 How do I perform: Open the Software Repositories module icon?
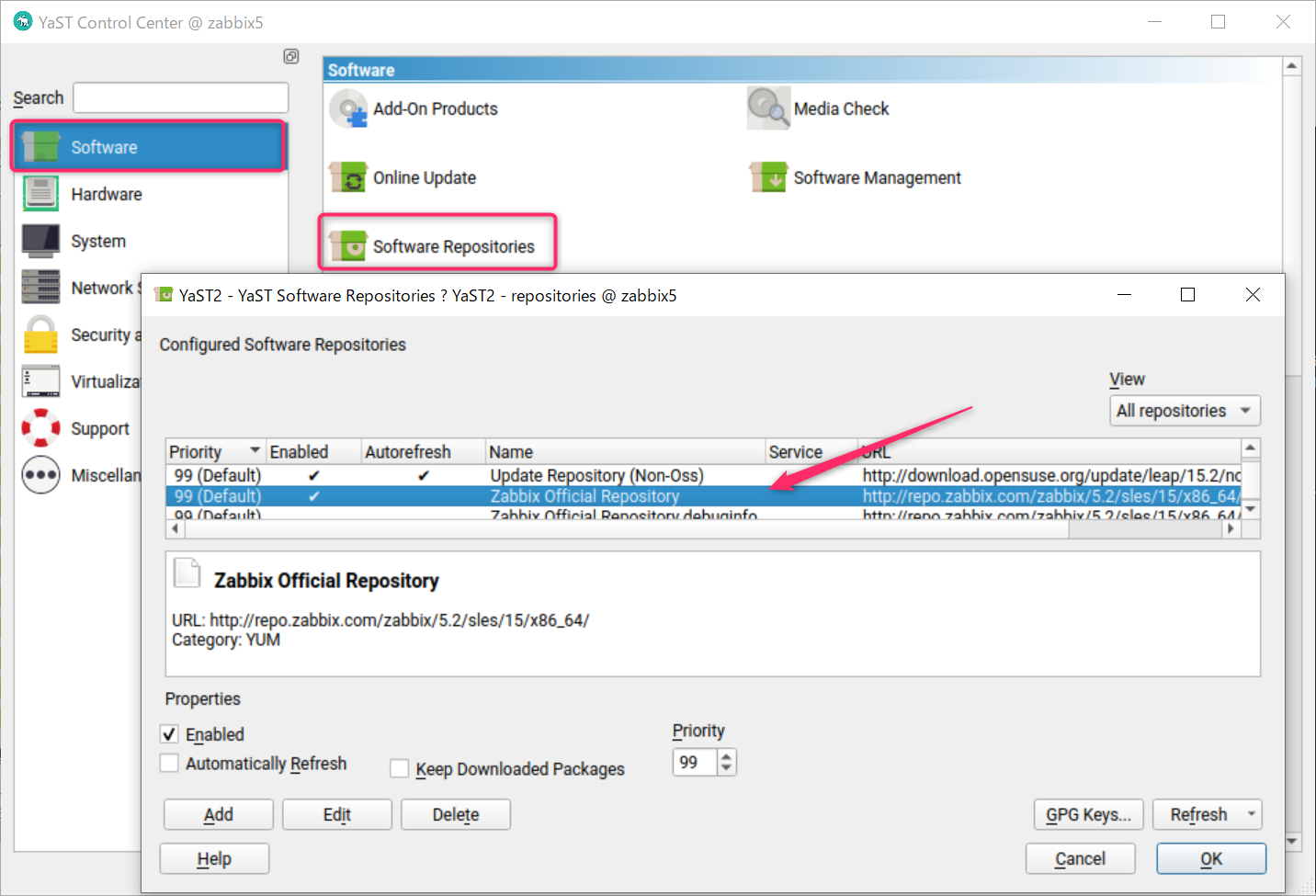click(x=349, y=245)
